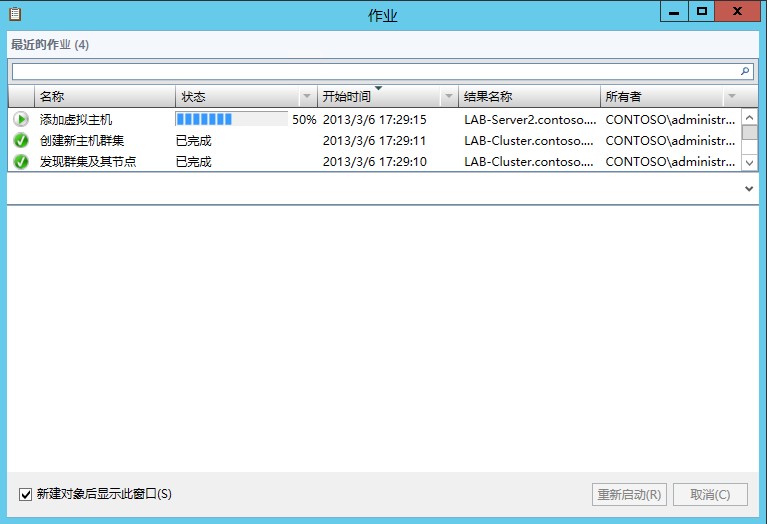
Task: Click the job list scrollbar thumb
Action: (749, 133)
